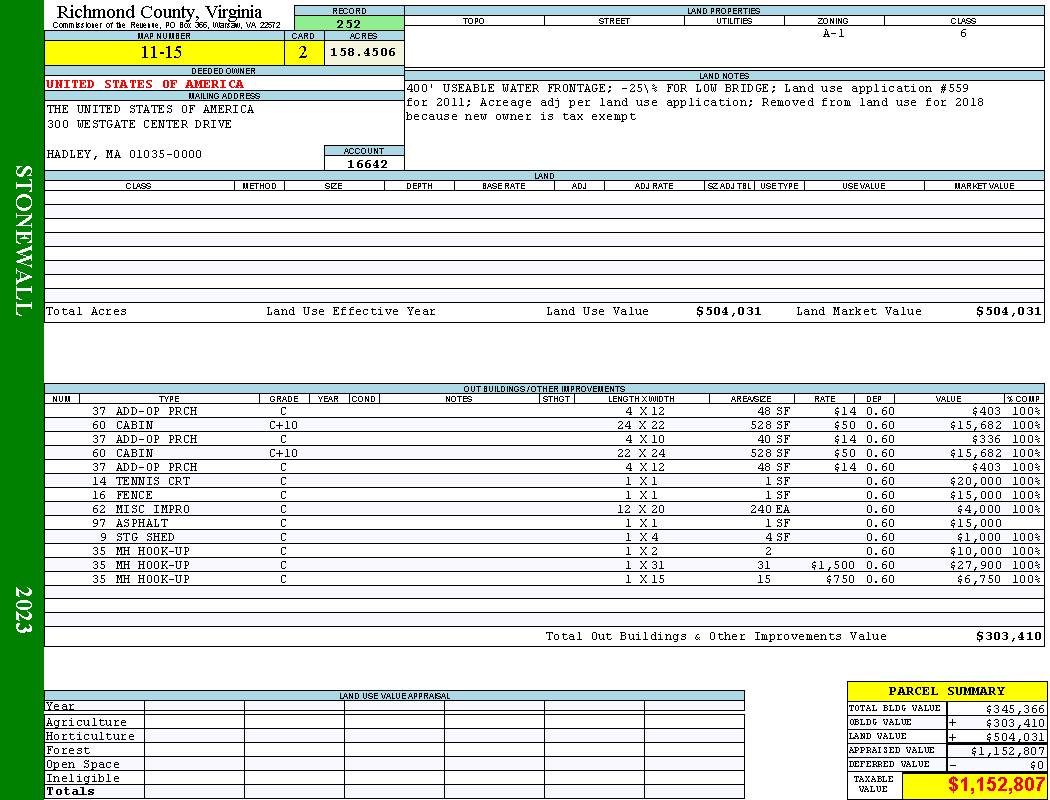Click the Richmond County, Virginia title
Screen dimensions: 1050x800
pyautogui.click(x=159, y=12)
